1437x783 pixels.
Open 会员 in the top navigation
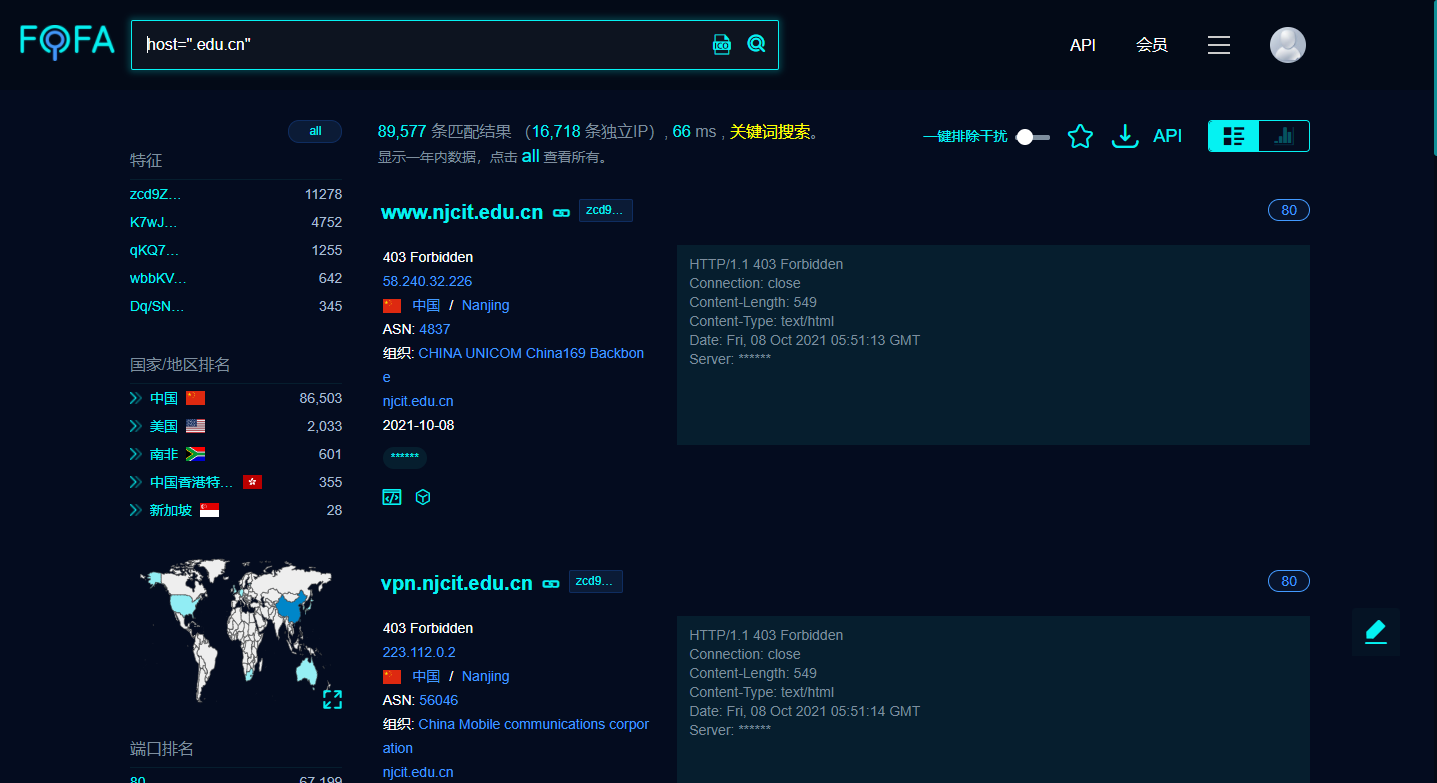(1152, 45)
